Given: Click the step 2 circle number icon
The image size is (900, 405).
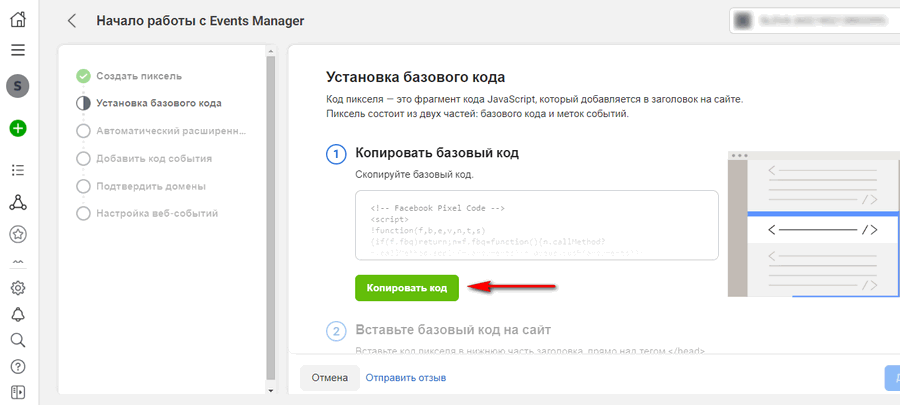Looking at the screenshot, I should point(336,331).
